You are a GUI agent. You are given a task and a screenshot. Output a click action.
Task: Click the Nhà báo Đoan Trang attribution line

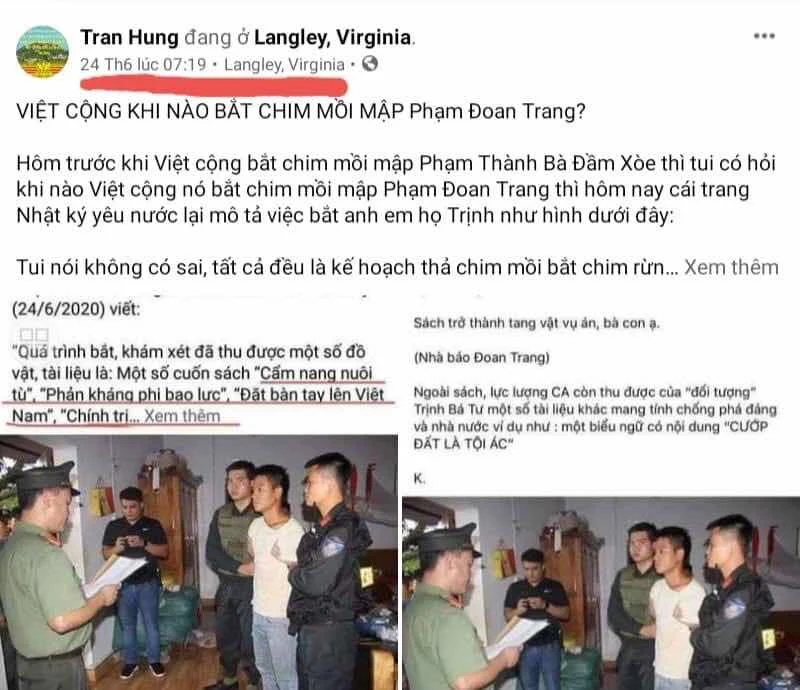point(482,358)
